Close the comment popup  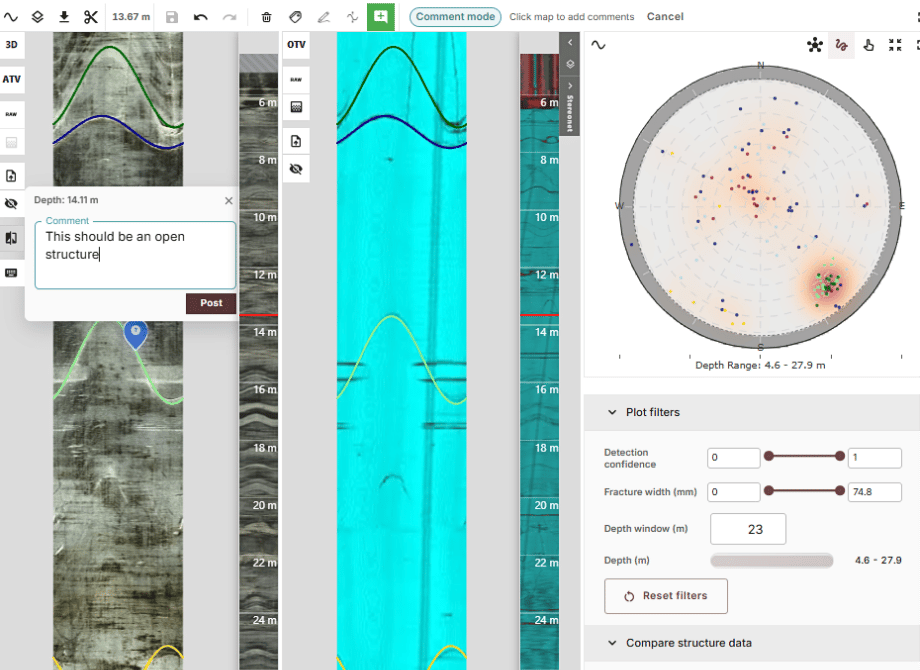tap(229, 201)
